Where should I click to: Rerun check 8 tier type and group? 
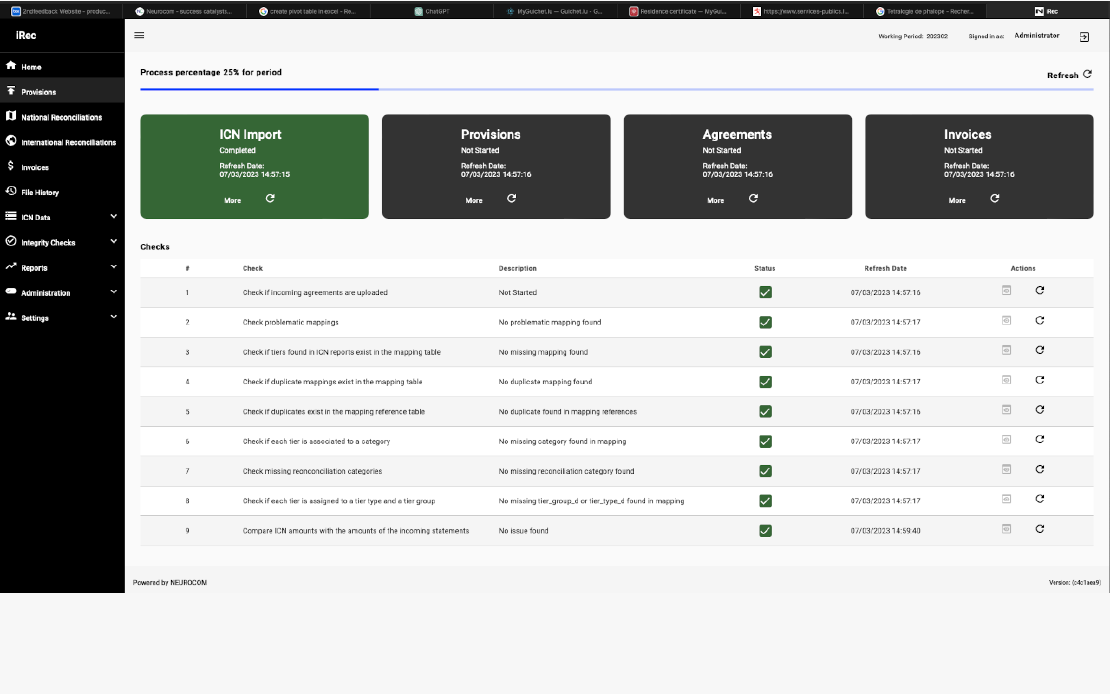1039,499
